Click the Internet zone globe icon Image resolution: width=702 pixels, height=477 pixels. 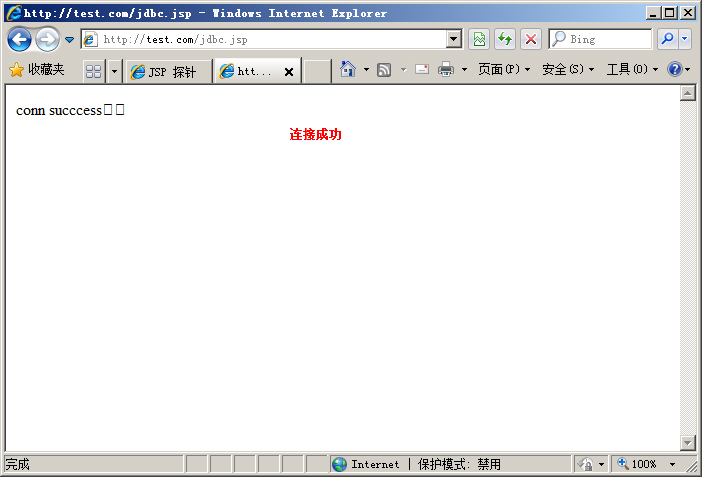(x=339, y=464)
